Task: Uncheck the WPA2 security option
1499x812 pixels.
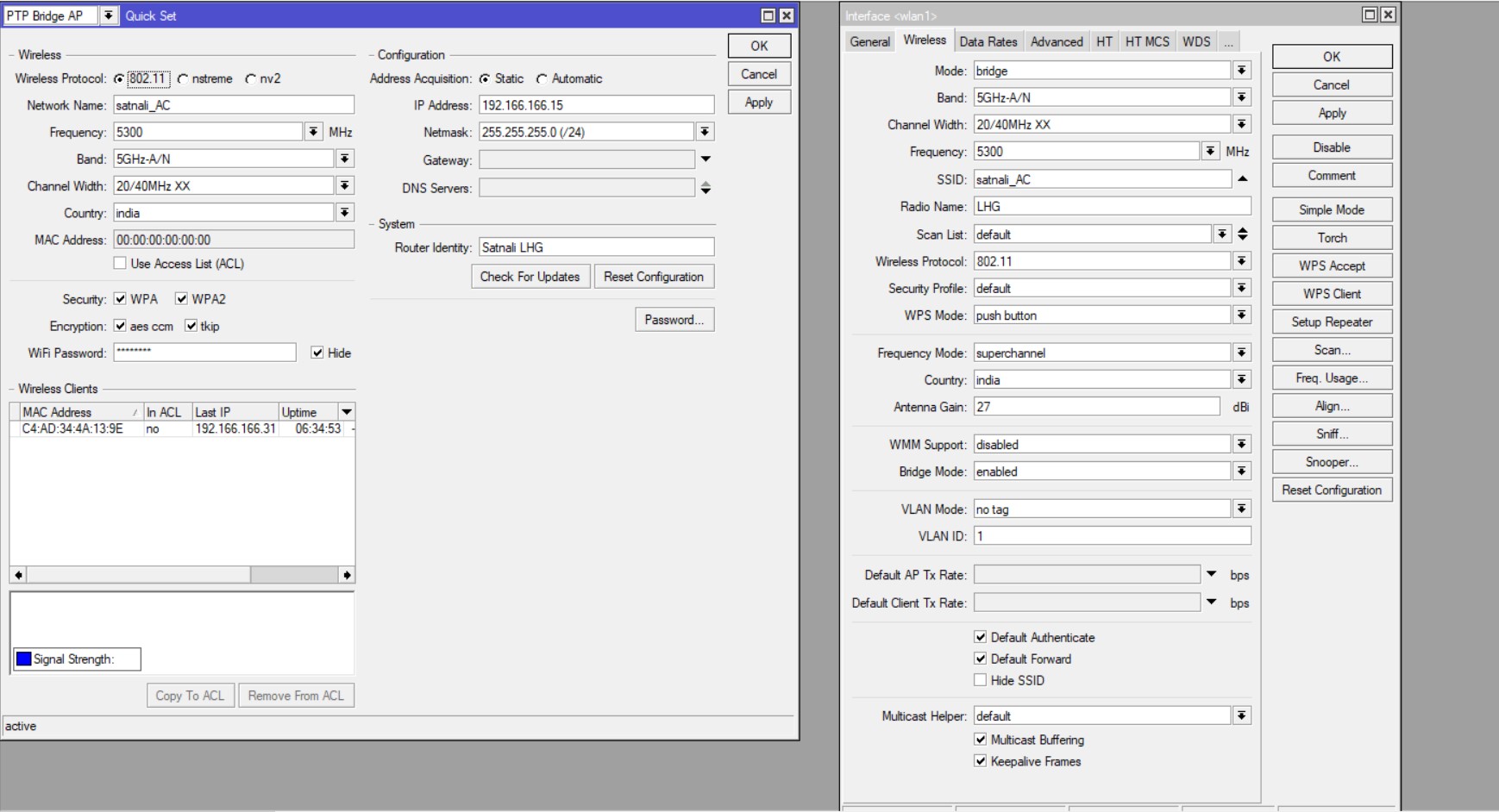Action: 181,299
